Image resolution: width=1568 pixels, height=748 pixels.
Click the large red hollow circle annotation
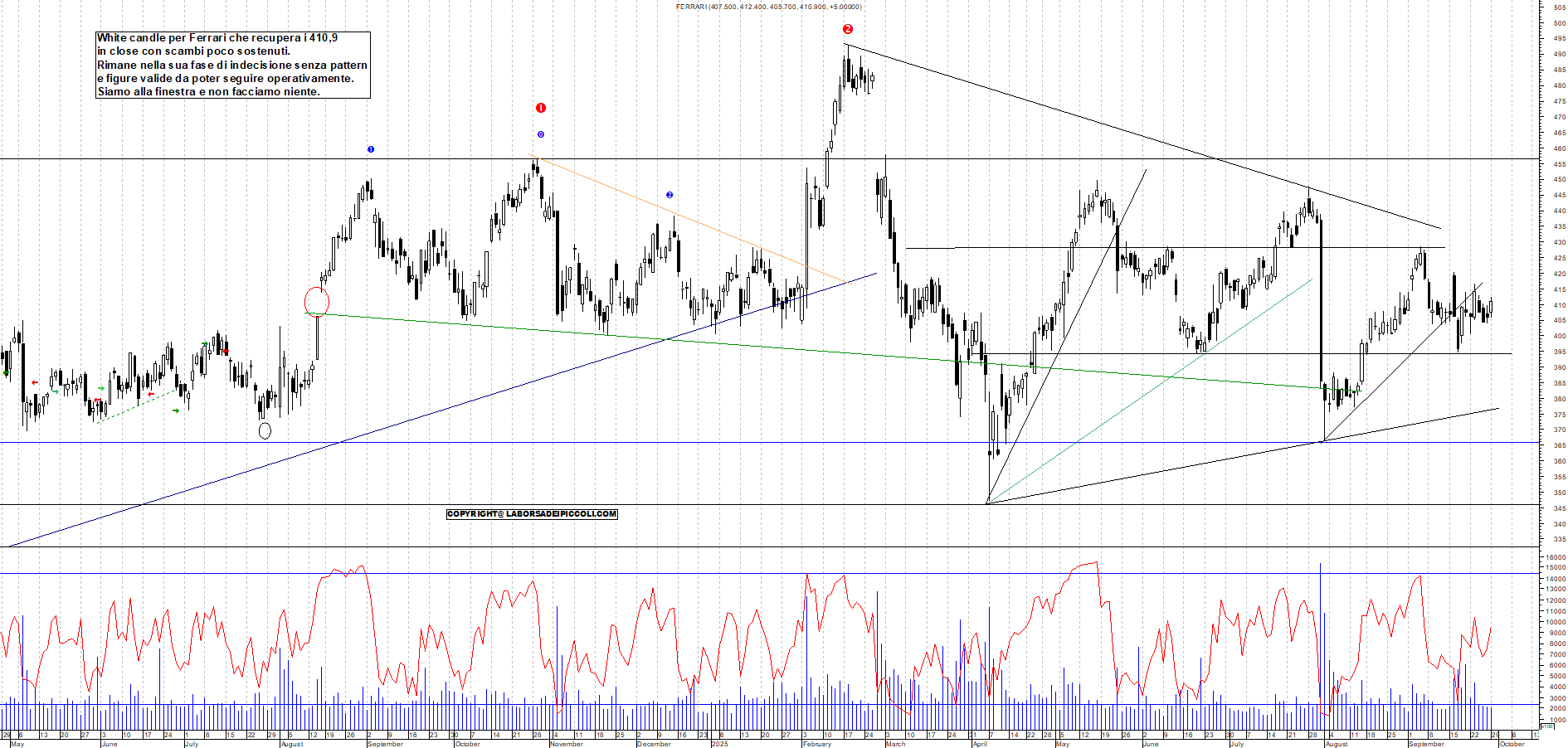coord(317,302)
